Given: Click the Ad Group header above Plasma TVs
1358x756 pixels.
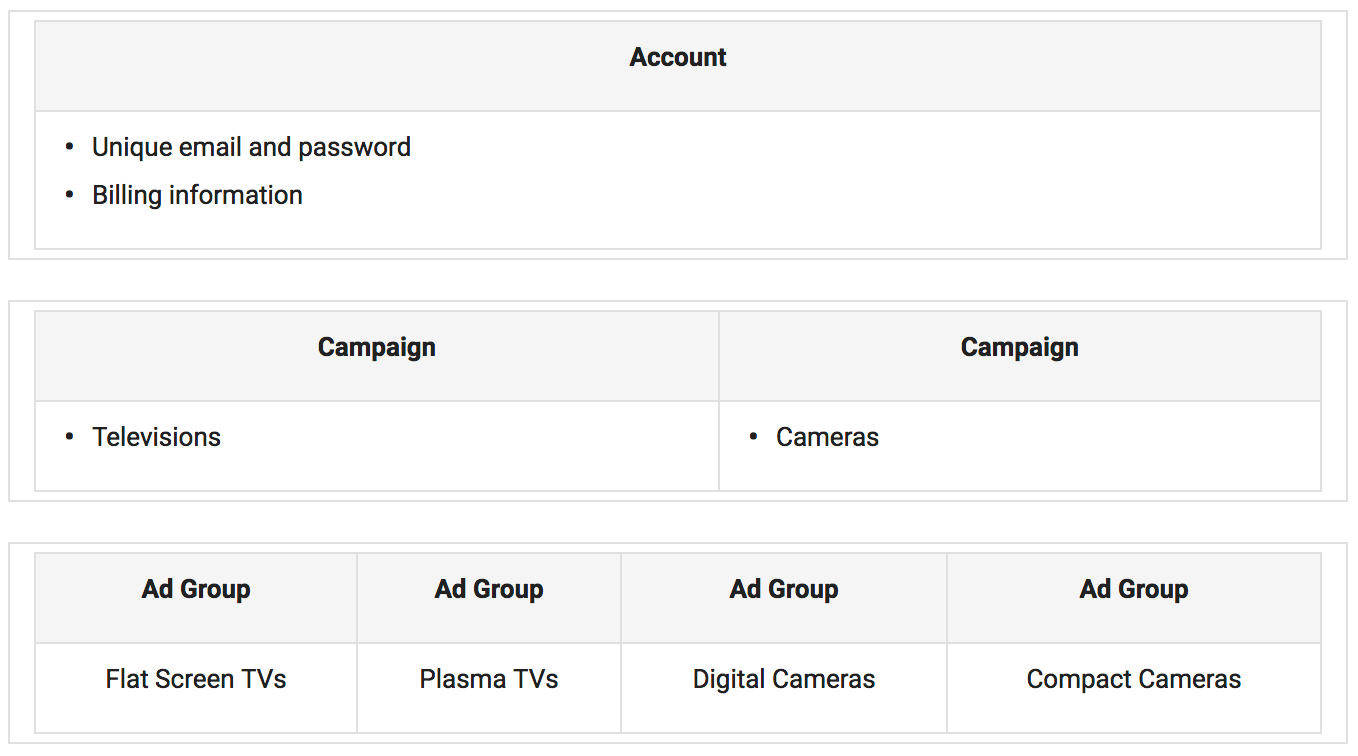Looking at the screenshot, I should tap(489, 590).
